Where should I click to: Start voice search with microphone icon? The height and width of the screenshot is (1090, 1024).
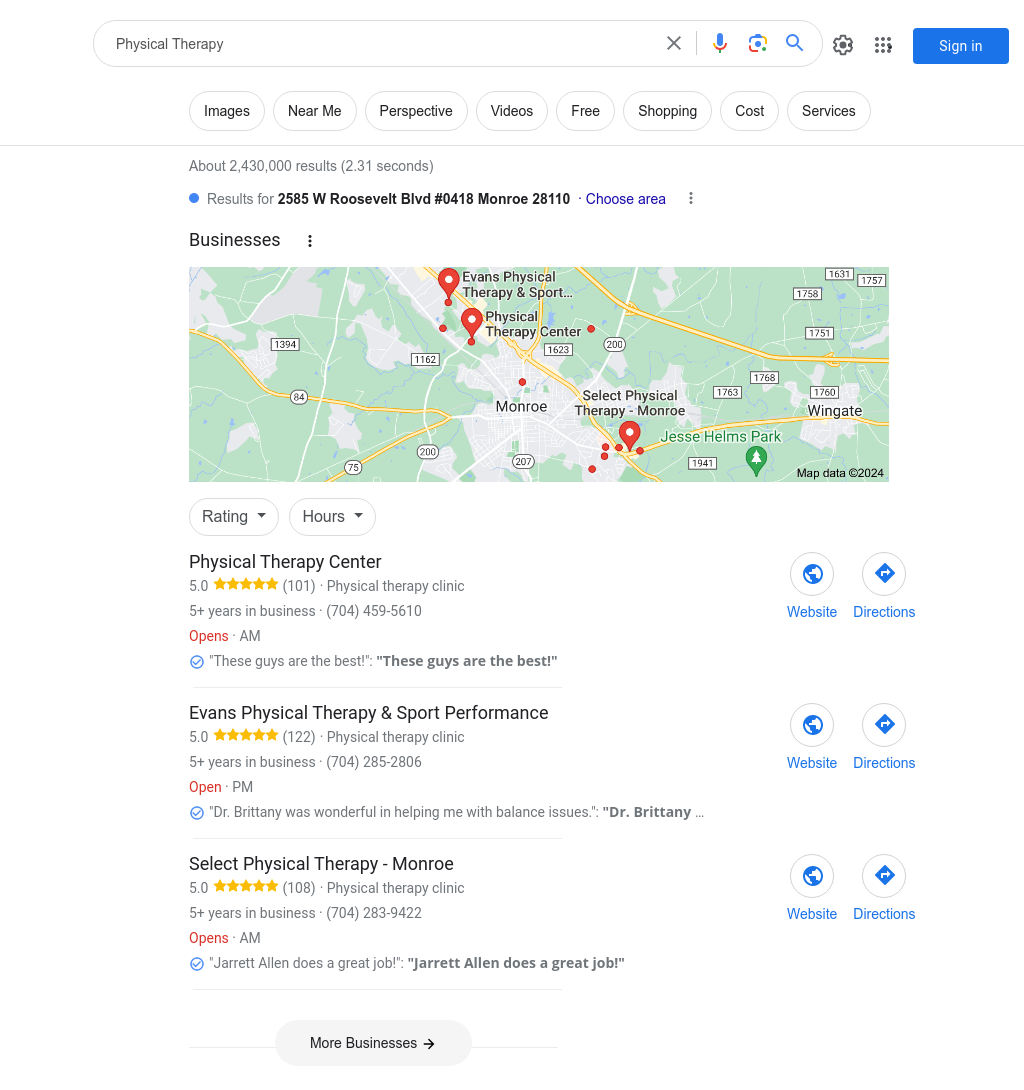click(x=720, y=44)
